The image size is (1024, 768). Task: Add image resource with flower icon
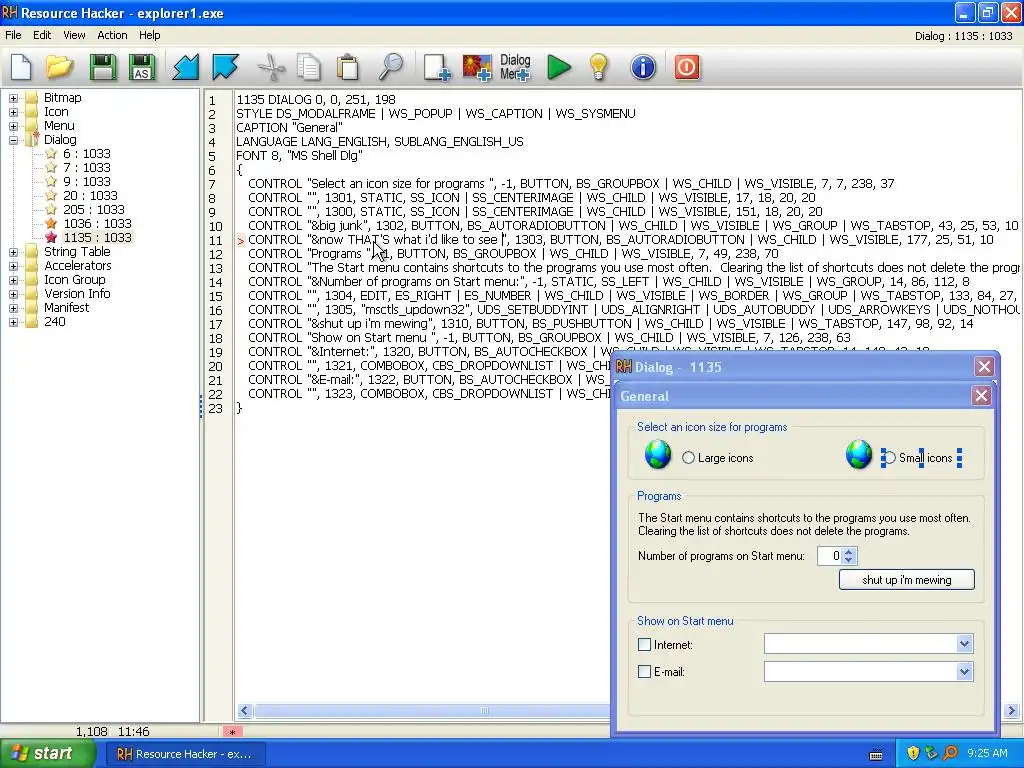click(x=477, y=67)
